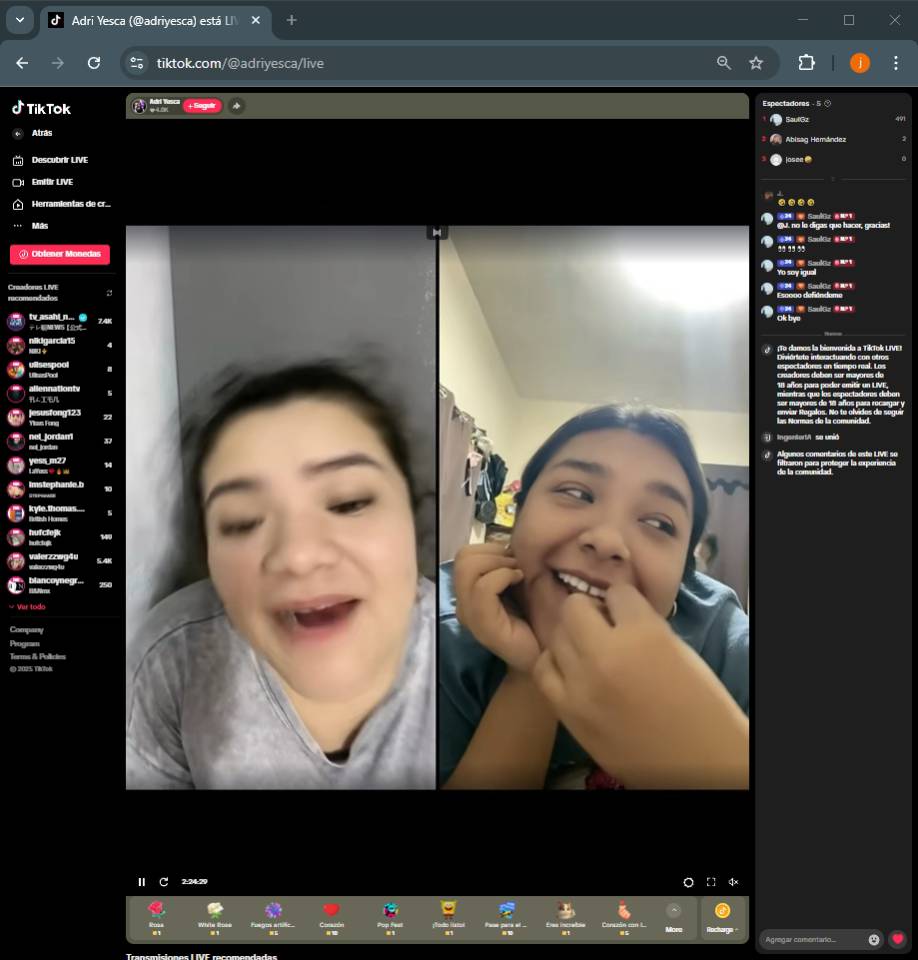Tap the heart like button in chat
The width and height of the screenshot is (918, 960).
tap(898, 940)
